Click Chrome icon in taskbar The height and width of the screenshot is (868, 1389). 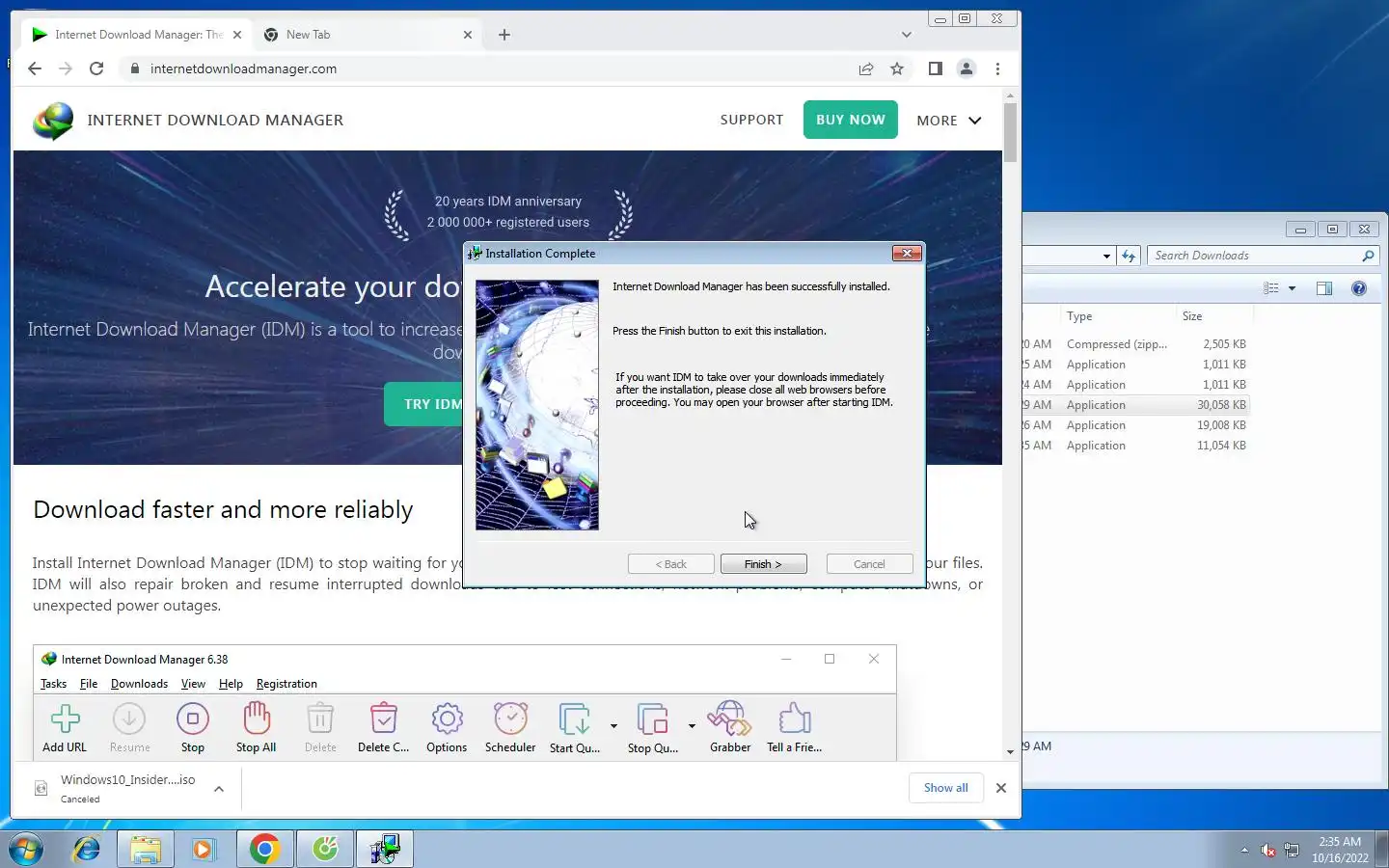coord(264,849)
